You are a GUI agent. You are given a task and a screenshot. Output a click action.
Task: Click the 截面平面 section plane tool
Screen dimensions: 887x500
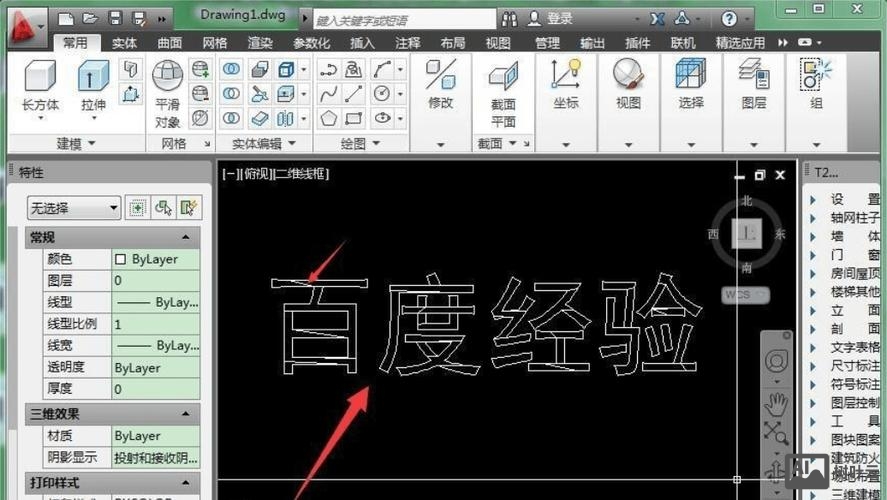[x=503, y=95]
